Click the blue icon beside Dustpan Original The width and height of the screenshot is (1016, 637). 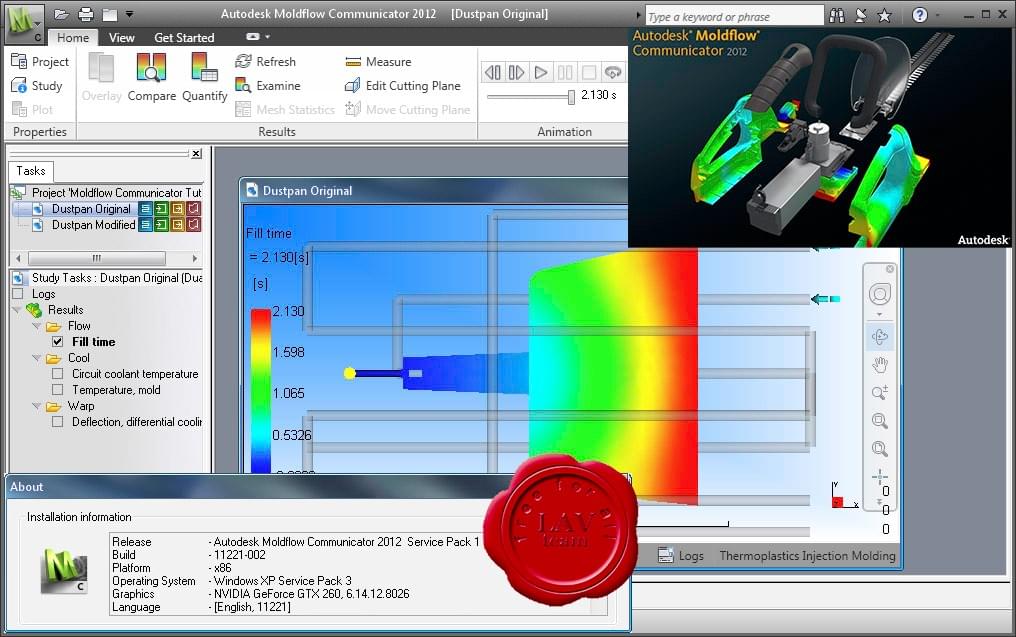click(x=146, y=209)
